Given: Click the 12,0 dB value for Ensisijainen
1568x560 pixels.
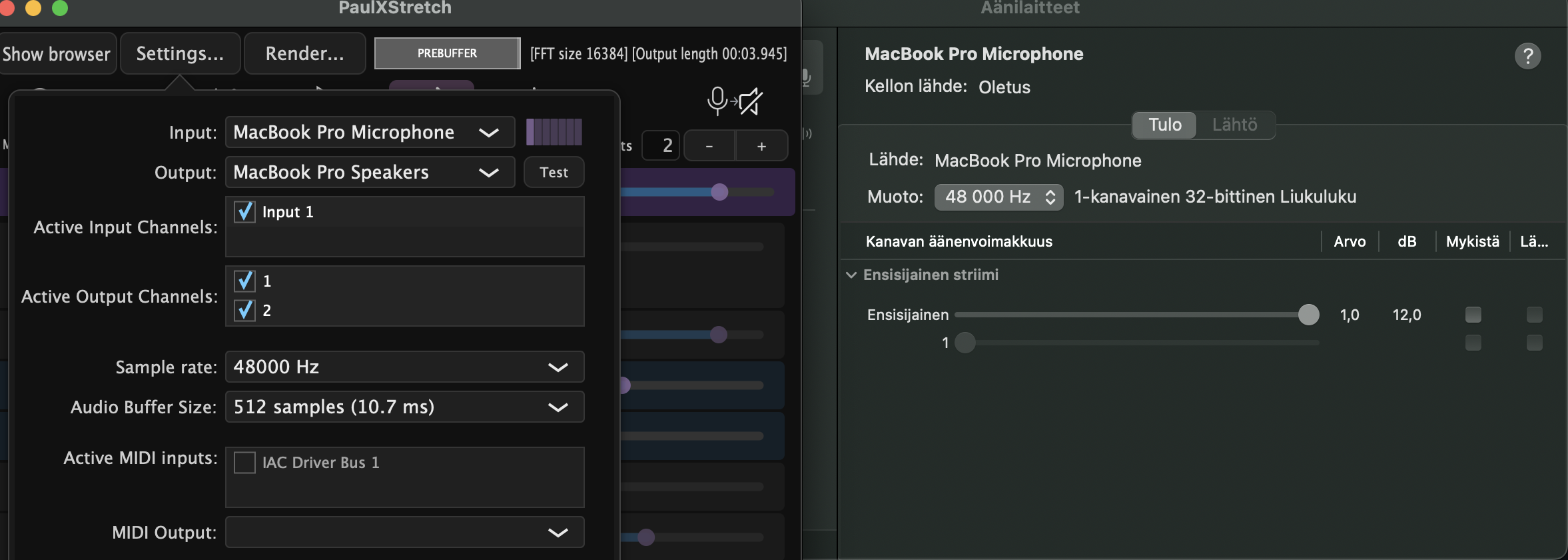Looking at the screenshot, I should [1407, 315].
